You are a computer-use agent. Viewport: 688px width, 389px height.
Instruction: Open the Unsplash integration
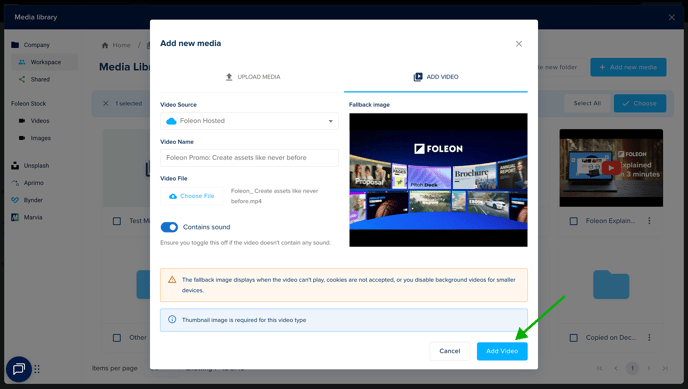[30, 165]
